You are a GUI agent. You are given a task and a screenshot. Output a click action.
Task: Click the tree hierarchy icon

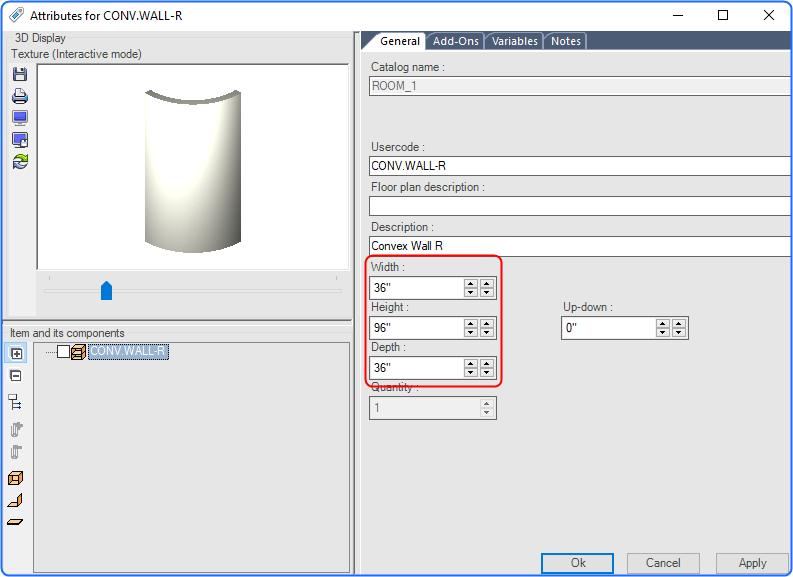click(x=16, y=402)
